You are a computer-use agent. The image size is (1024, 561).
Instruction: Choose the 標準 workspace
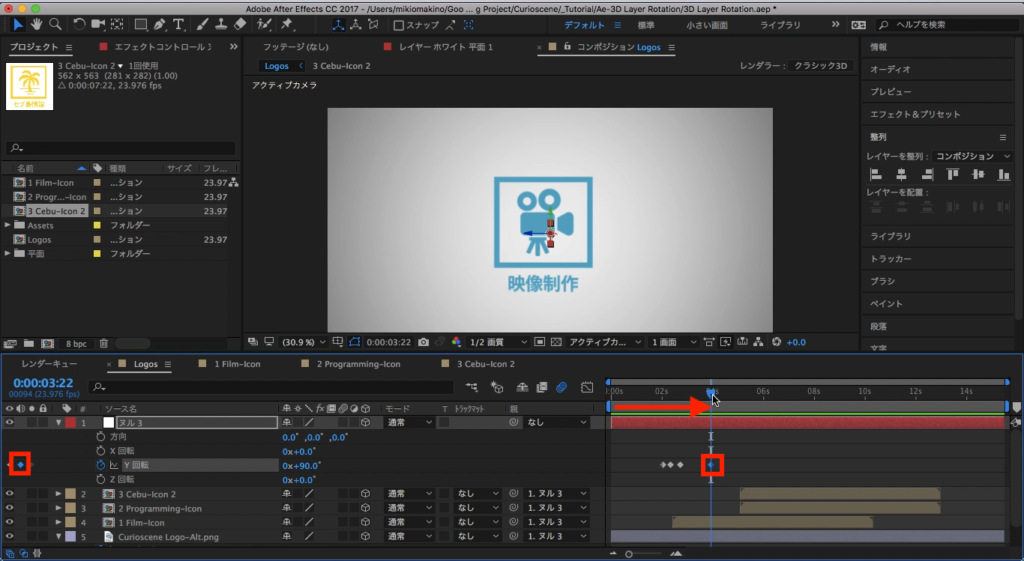tap(646, 24)
